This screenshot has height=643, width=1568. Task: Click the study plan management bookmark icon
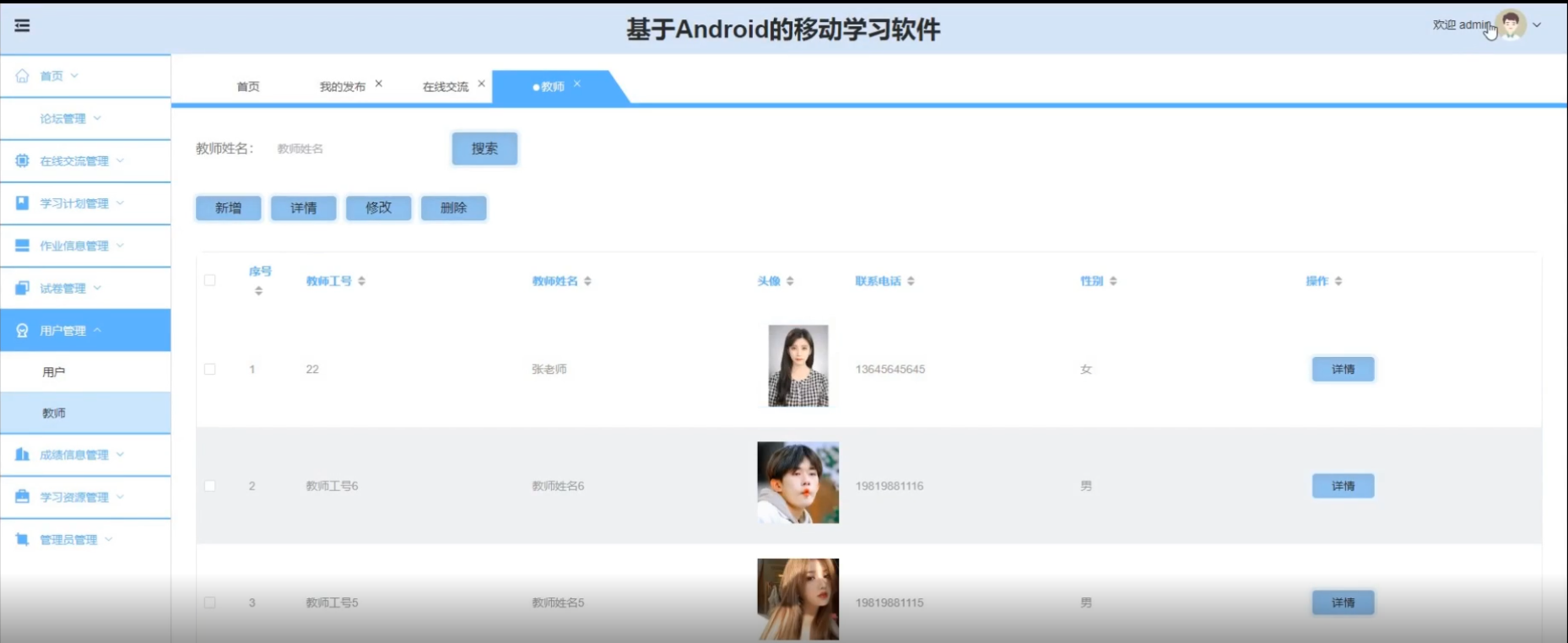[x=23, y=203]
